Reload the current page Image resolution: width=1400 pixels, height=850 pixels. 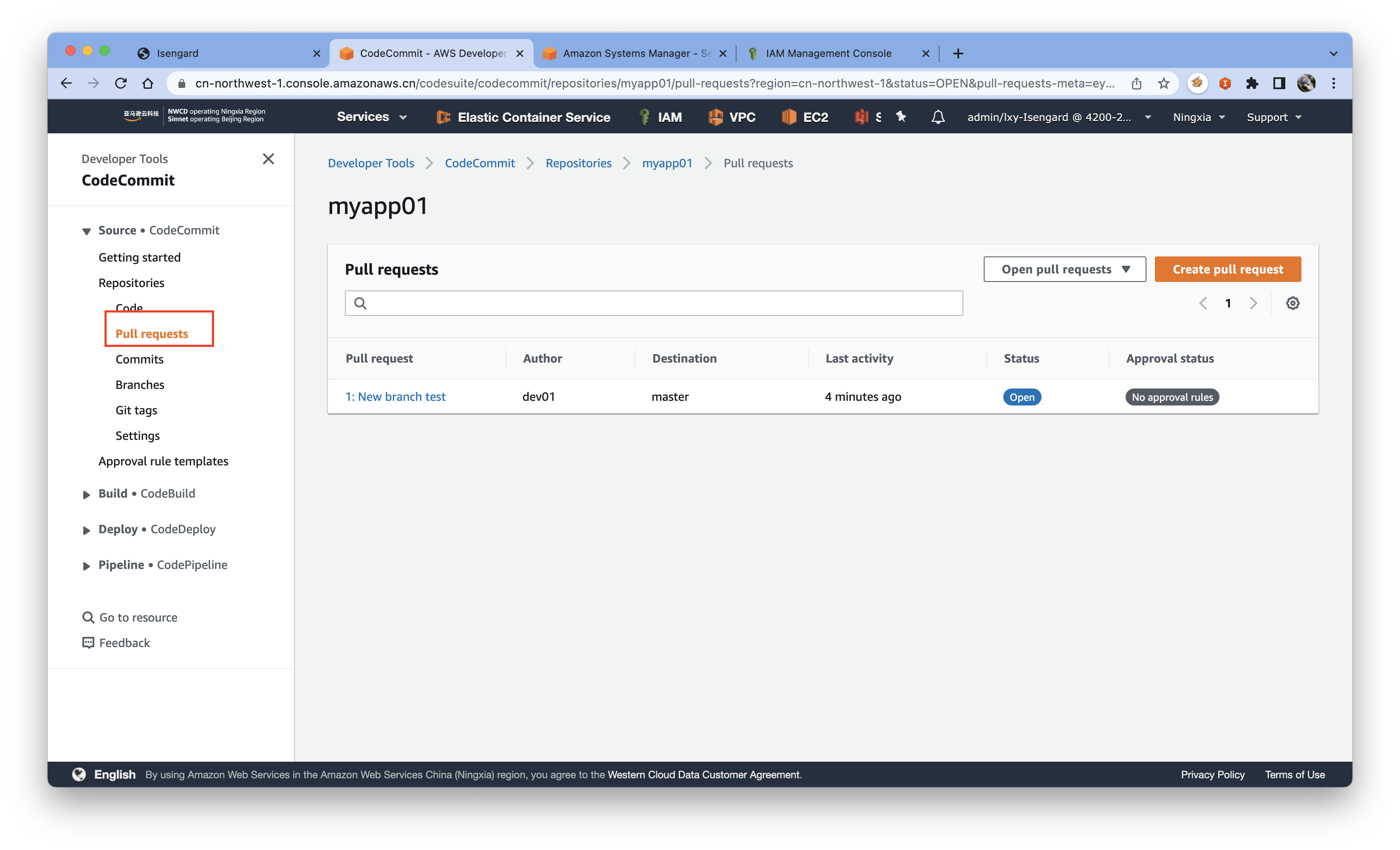click(121, 84)
